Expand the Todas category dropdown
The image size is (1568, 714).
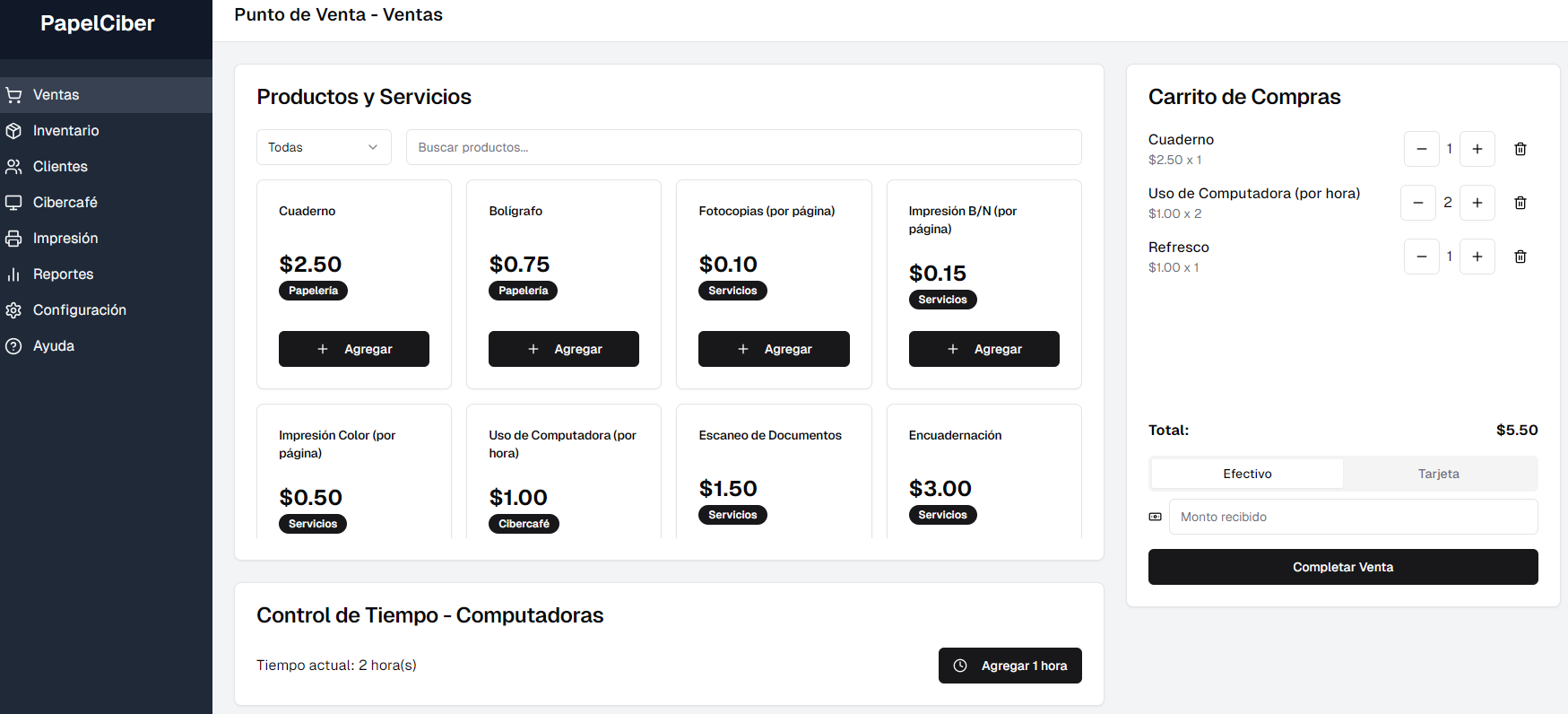(324, 147)
